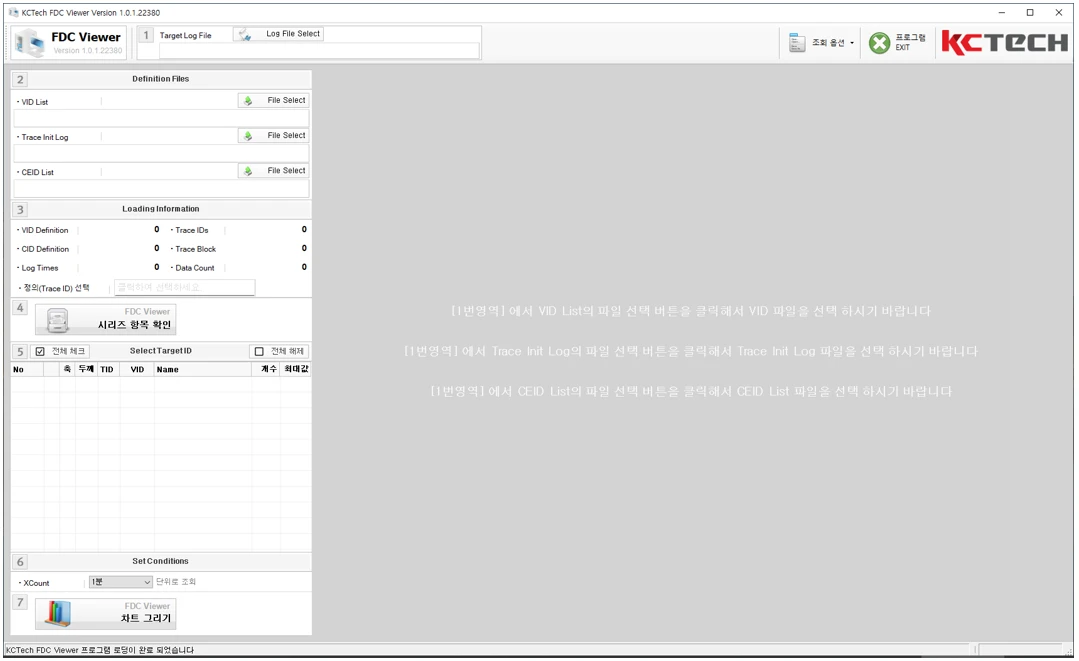Image resolution: width=1079 pixels, height=661 pixels.
Task: Click the Log Times label
Action: click(x=40, y=268)
